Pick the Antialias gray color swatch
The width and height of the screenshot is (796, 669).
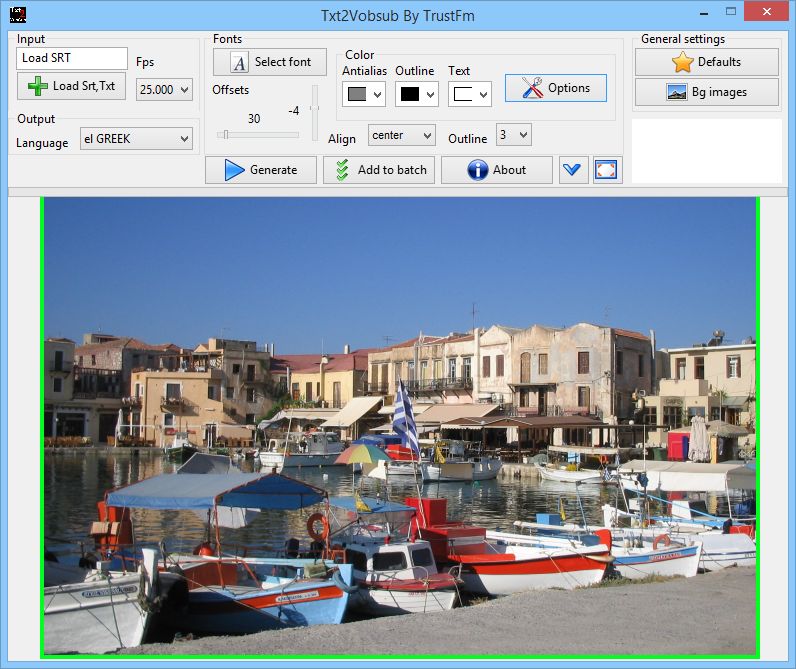(364, 94)
